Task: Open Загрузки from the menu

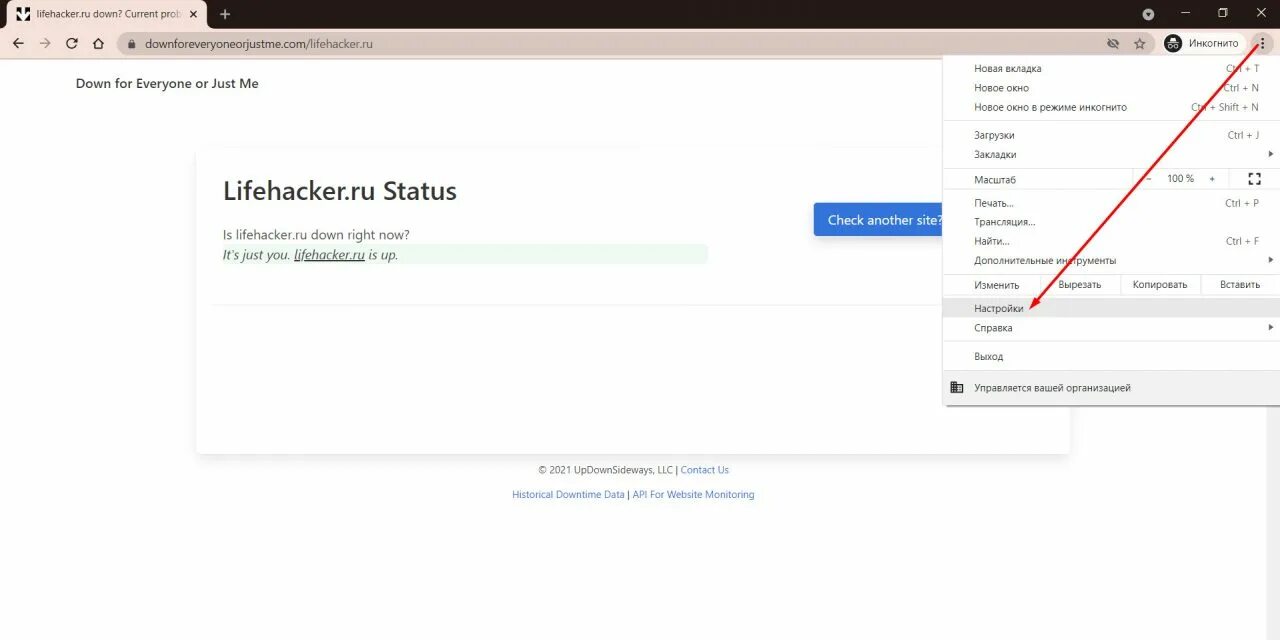Action: point(1111,135)
